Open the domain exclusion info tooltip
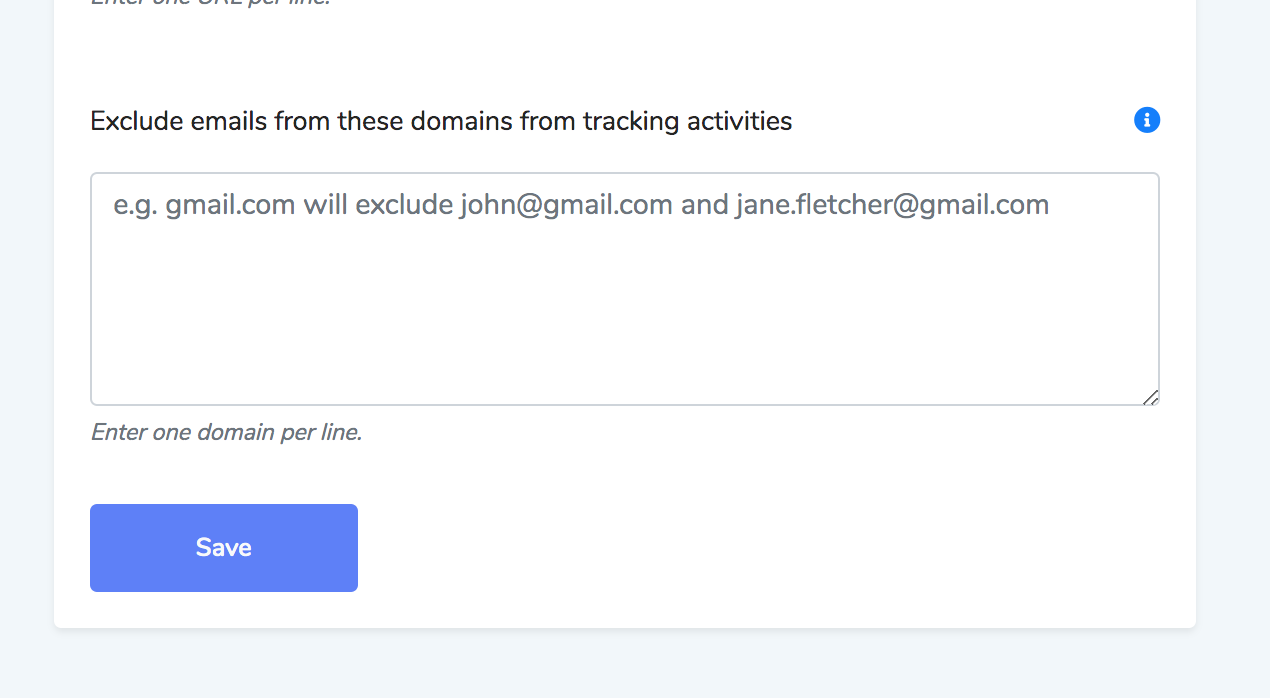This screenshot has height=698, width=1270. pos(1147,120)
